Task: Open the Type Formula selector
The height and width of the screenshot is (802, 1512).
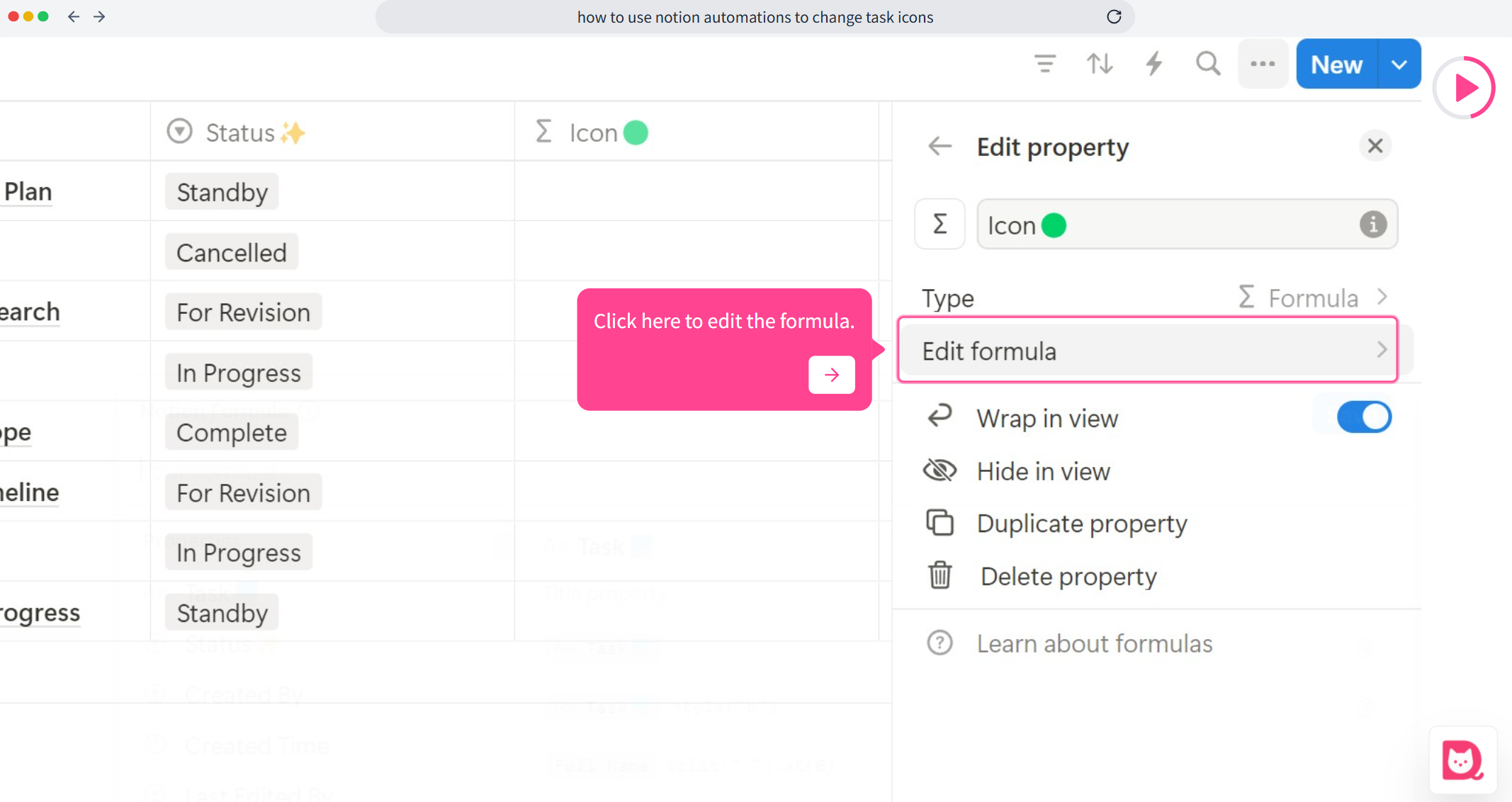Action: pyautogui.click(x=1155, y=298)
